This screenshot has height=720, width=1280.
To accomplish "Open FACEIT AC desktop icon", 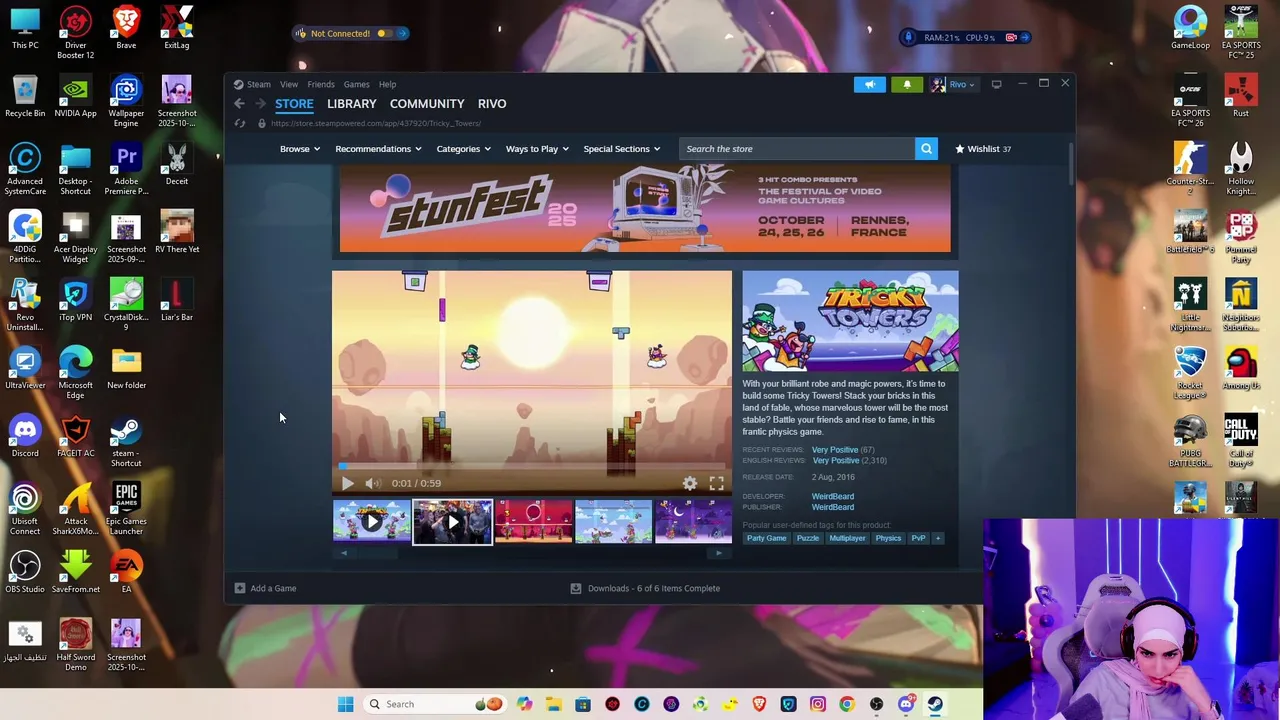I will [x=76, y=438].
